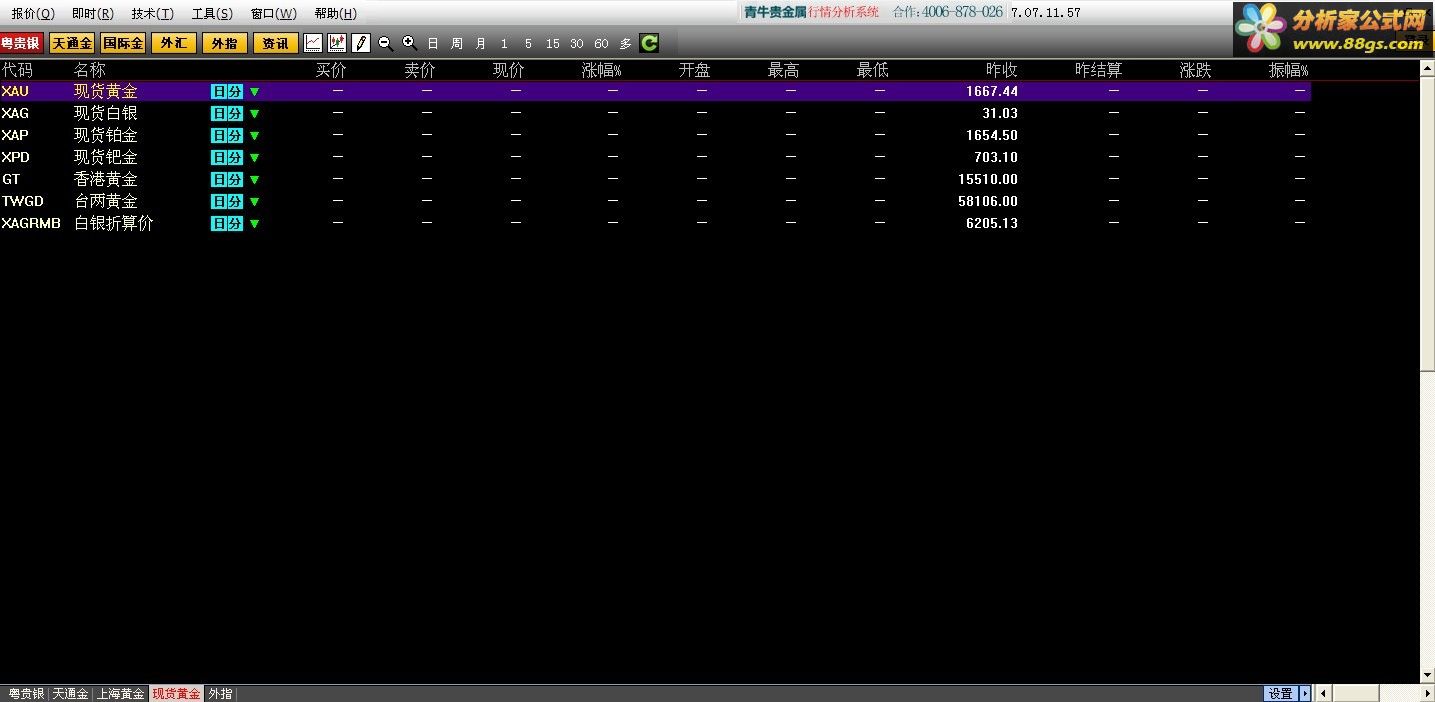Open the 窗口(W) menu
The height and width of the screenshot is (702, 1435).
pyautogui.click(x=273, y=13)
